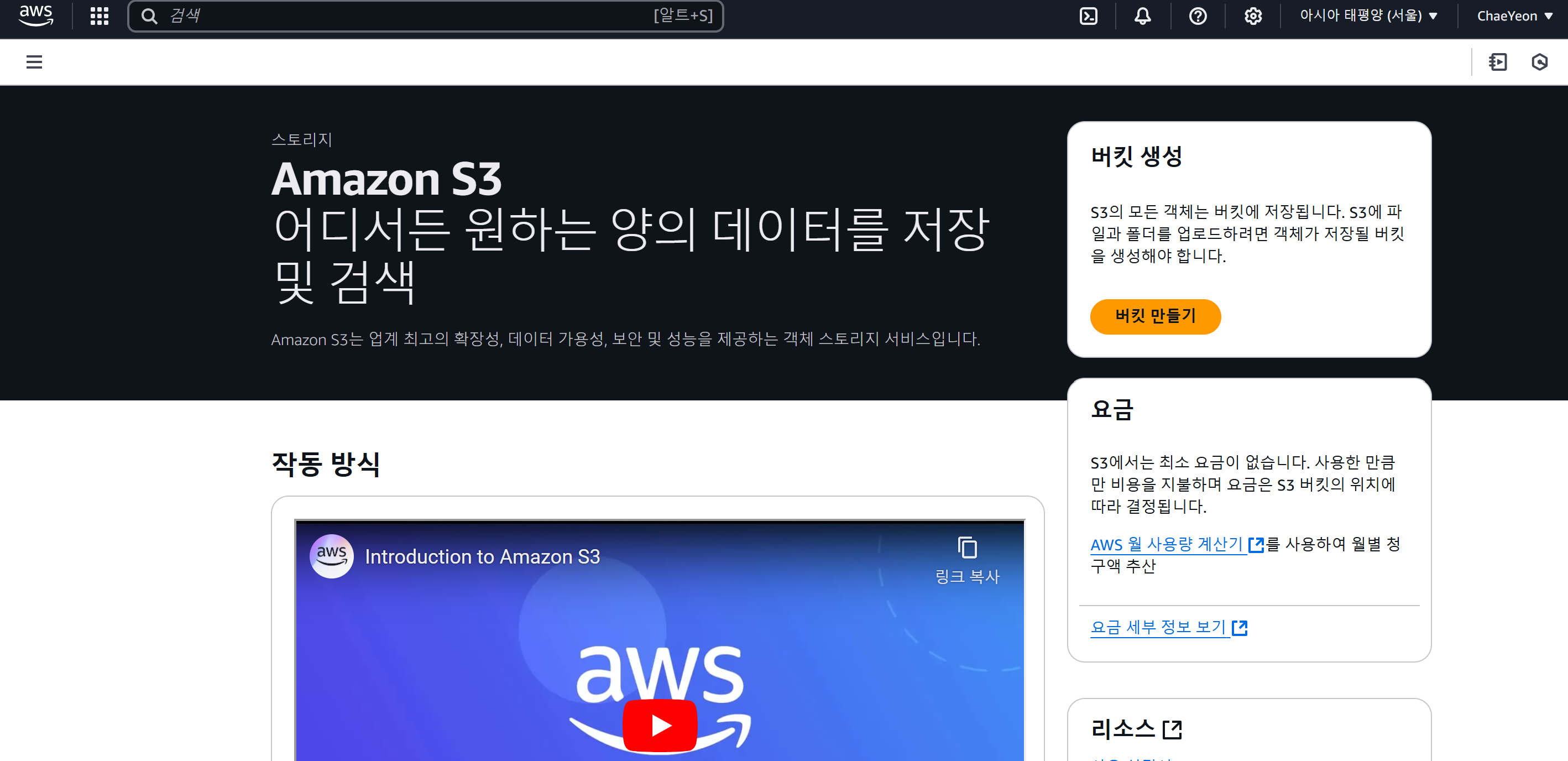Open the 리소스 external link heading
The image size is (1568, 761).
tap(1135, 728)
